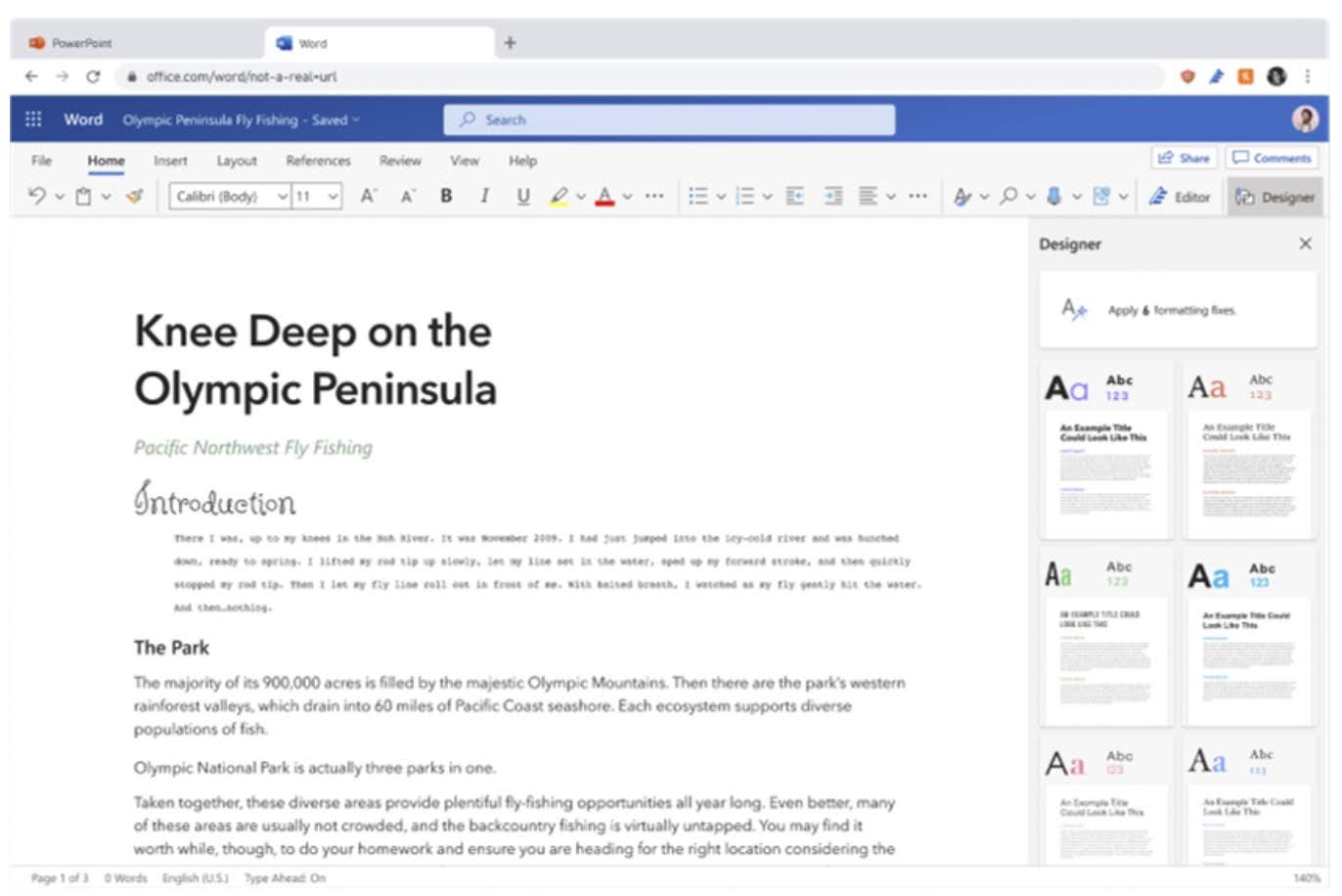Viewport: 1342px width, 896px height.
Task: Toggle Bold formatting
Action: point(446,196)
